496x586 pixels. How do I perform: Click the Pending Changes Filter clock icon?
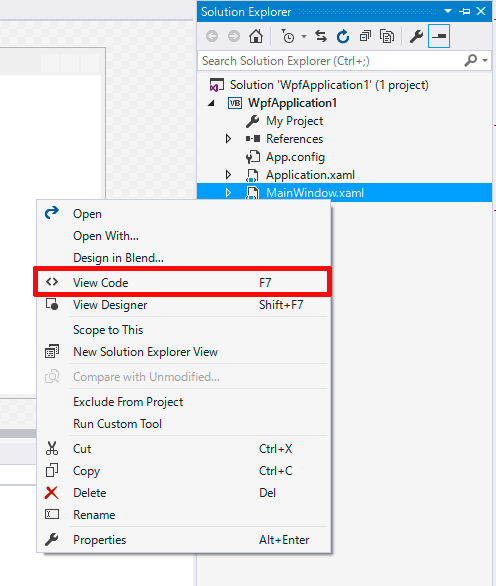click(x=288, y=37)
